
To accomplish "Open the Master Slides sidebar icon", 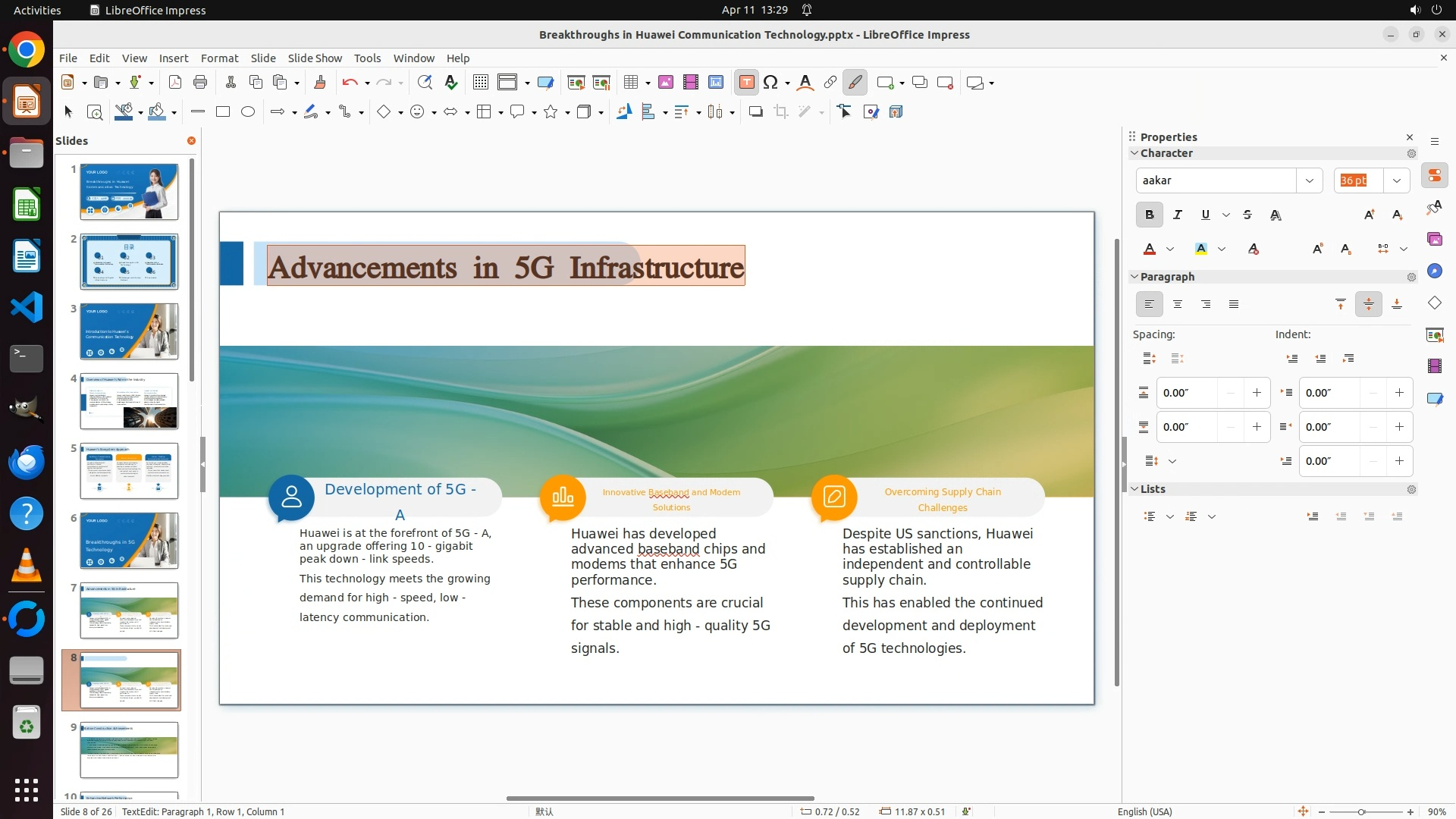I will coord(1434,398).
